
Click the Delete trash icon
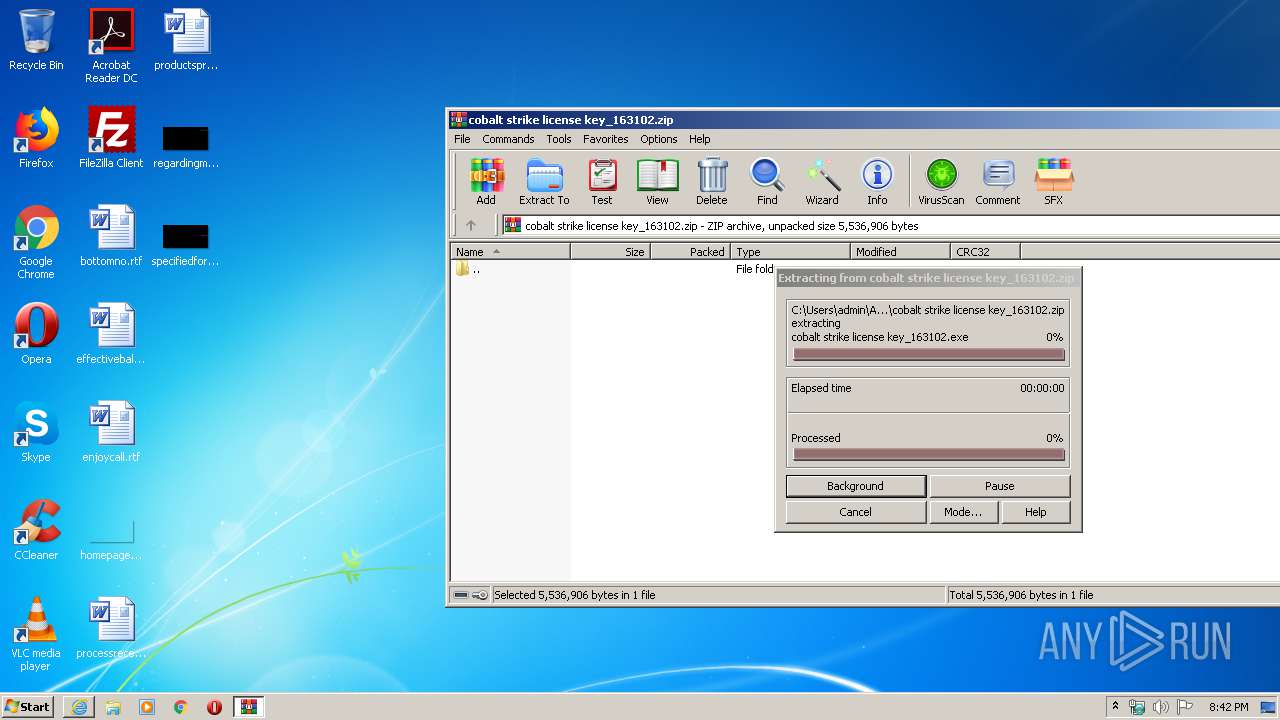(x=712, y=181)
